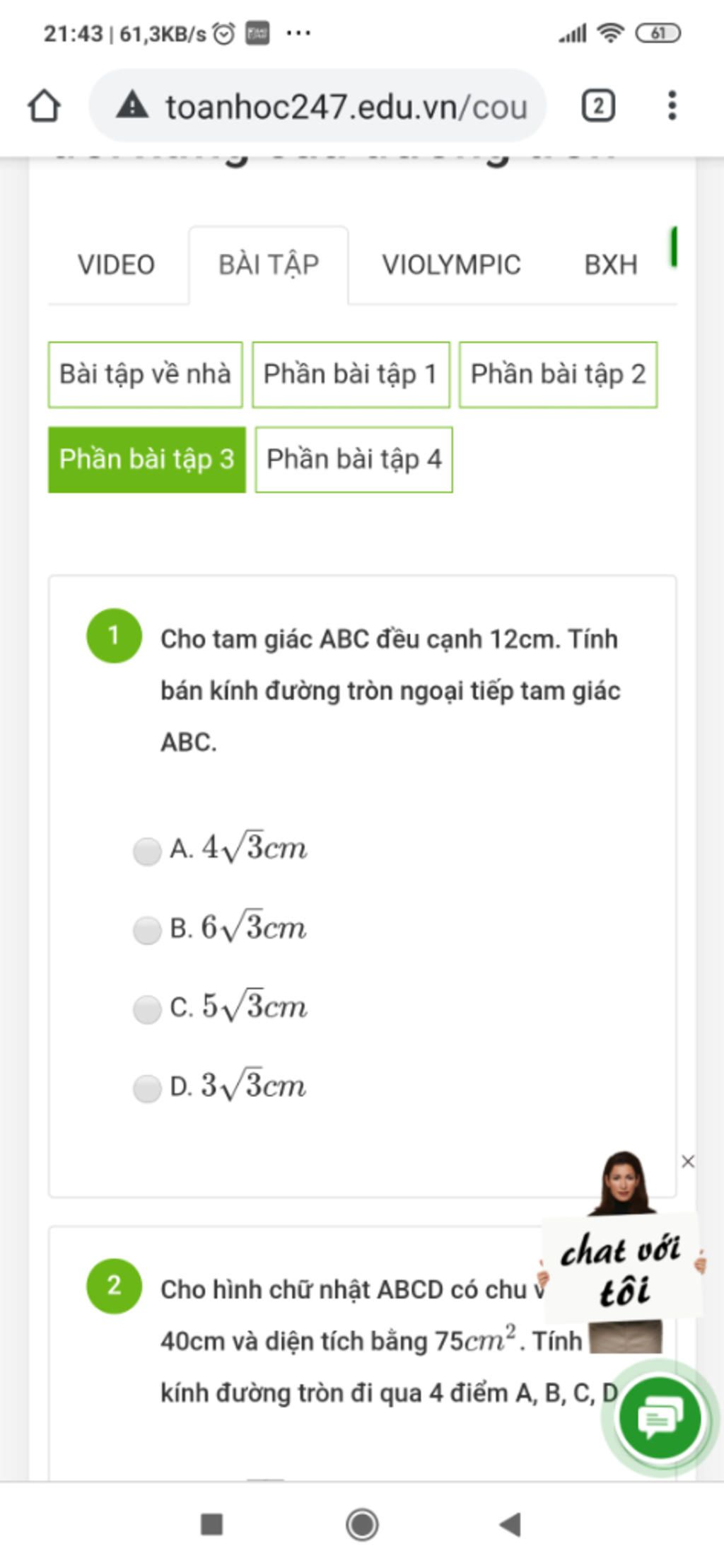Screen dimensions: 724x1568
Task: Tap the Android recent apps square
Action: click(212, 1525)
